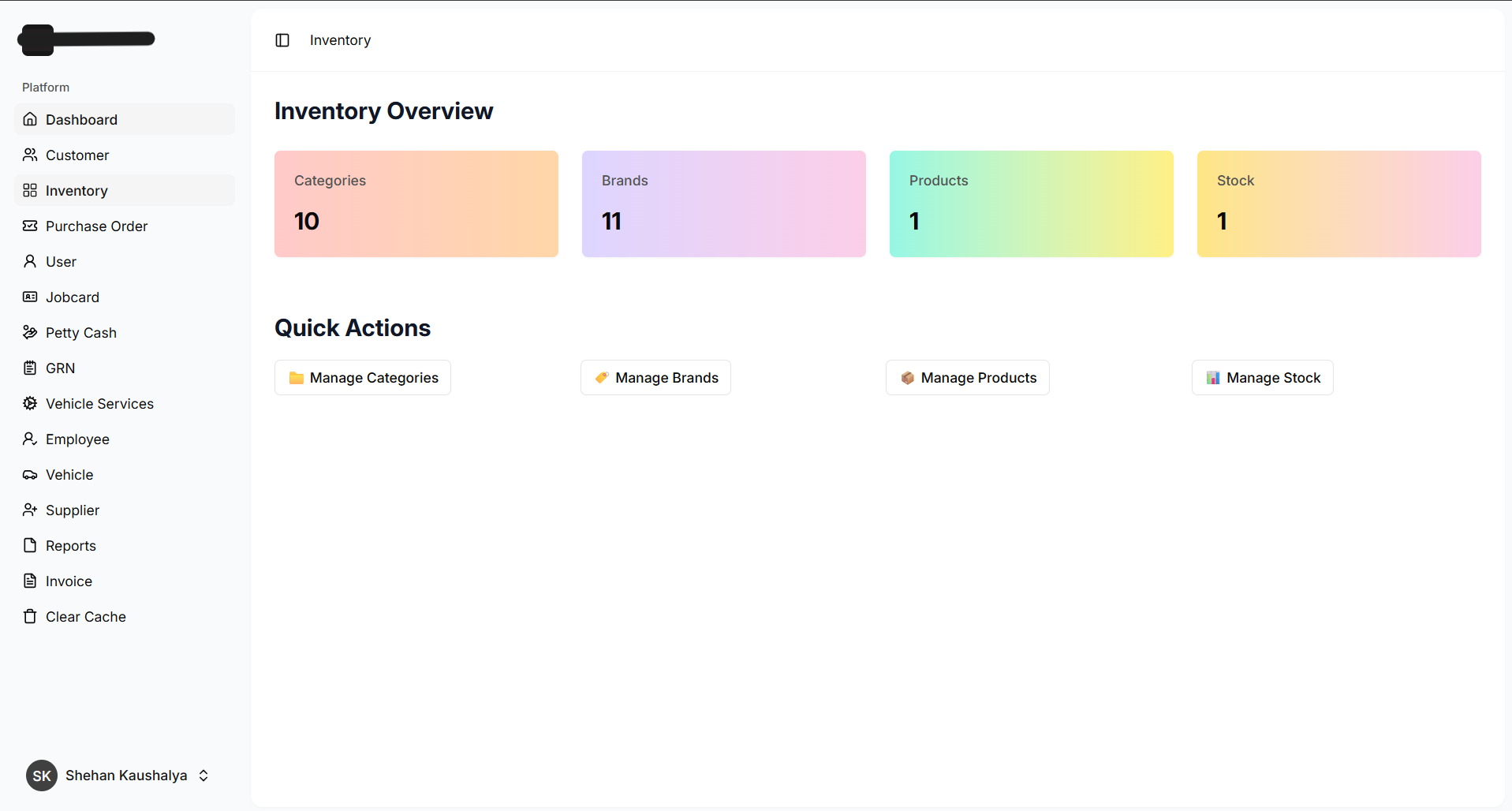Click the Vehicle Services gear icon
Screen dimensions: 1512x811
tap(30, 403)
